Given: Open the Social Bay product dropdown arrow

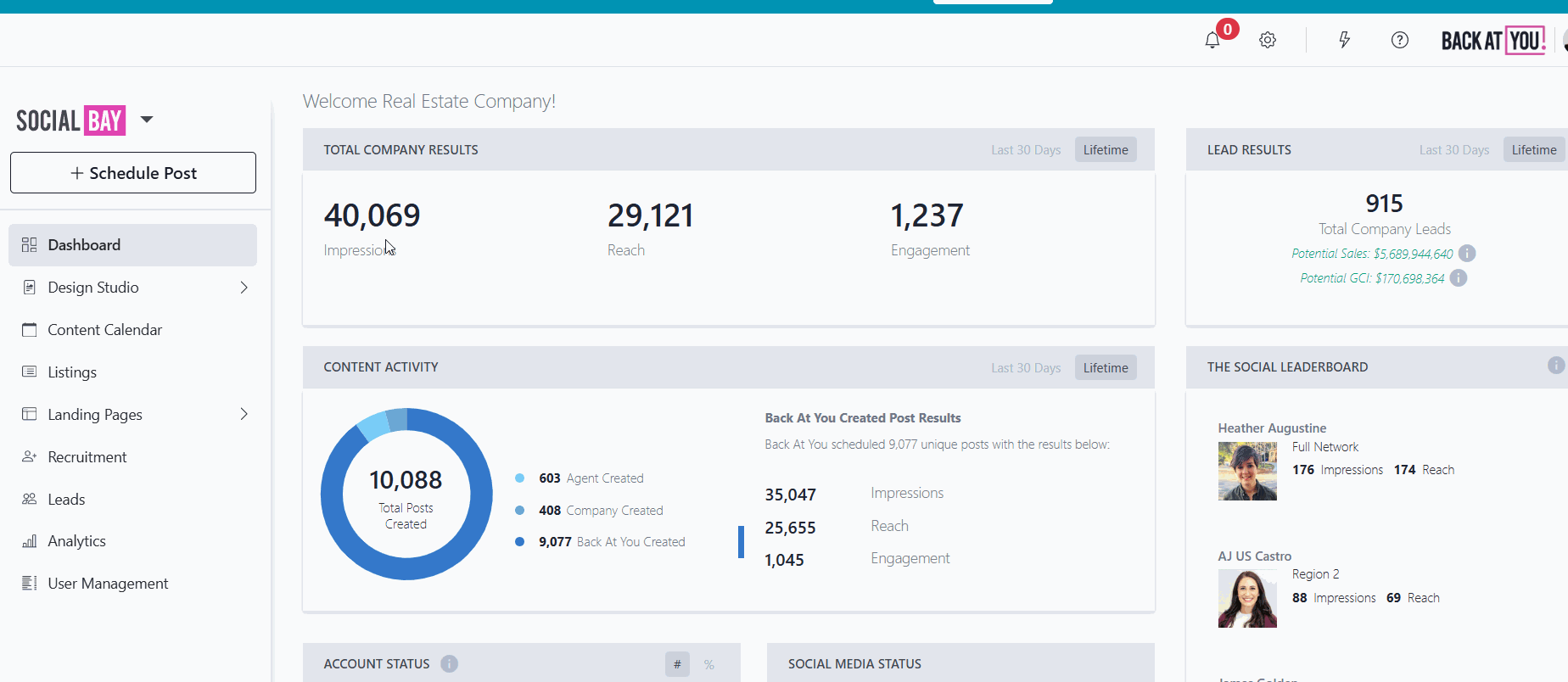Looking at the screenshot, I should coord(147,120).
